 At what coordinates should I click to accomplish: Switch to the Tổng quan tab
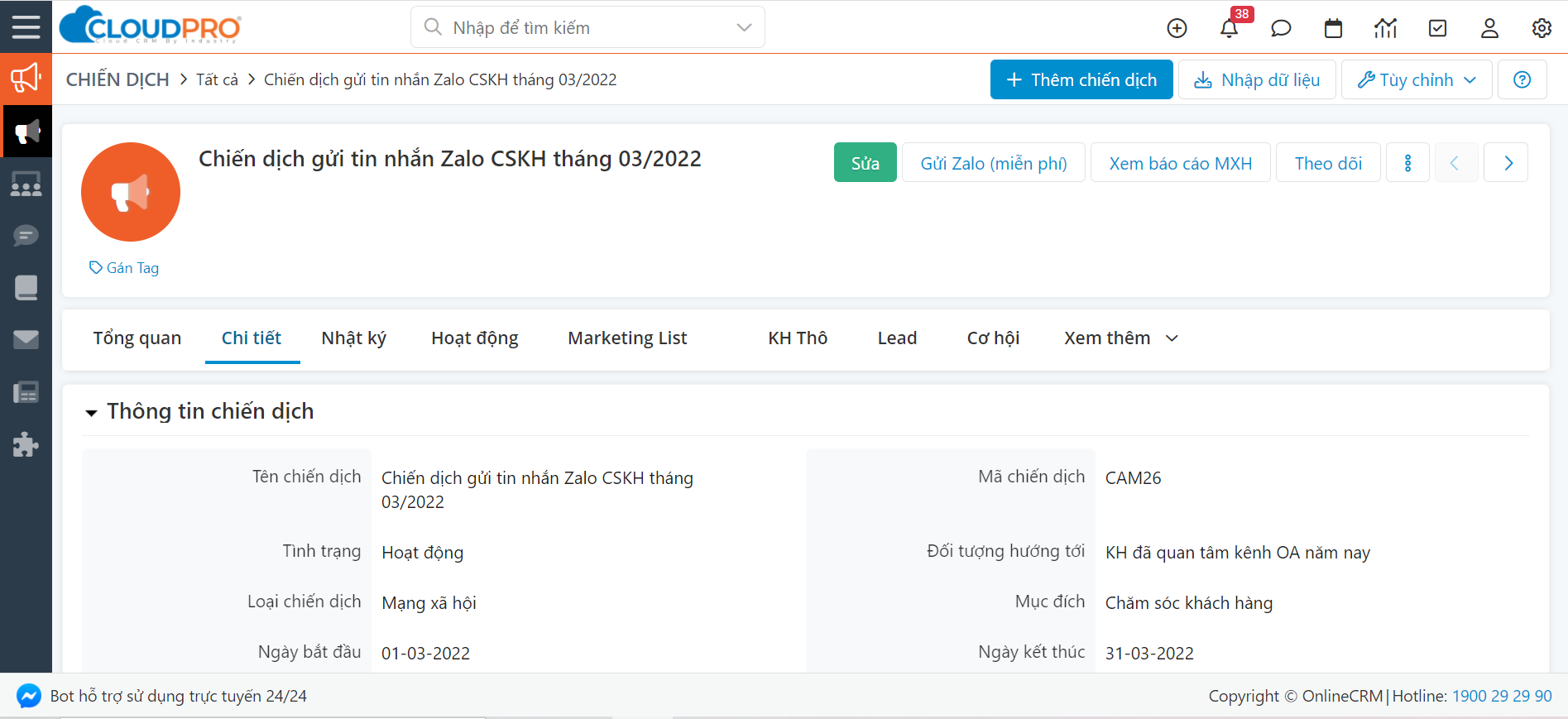point(137,338)
